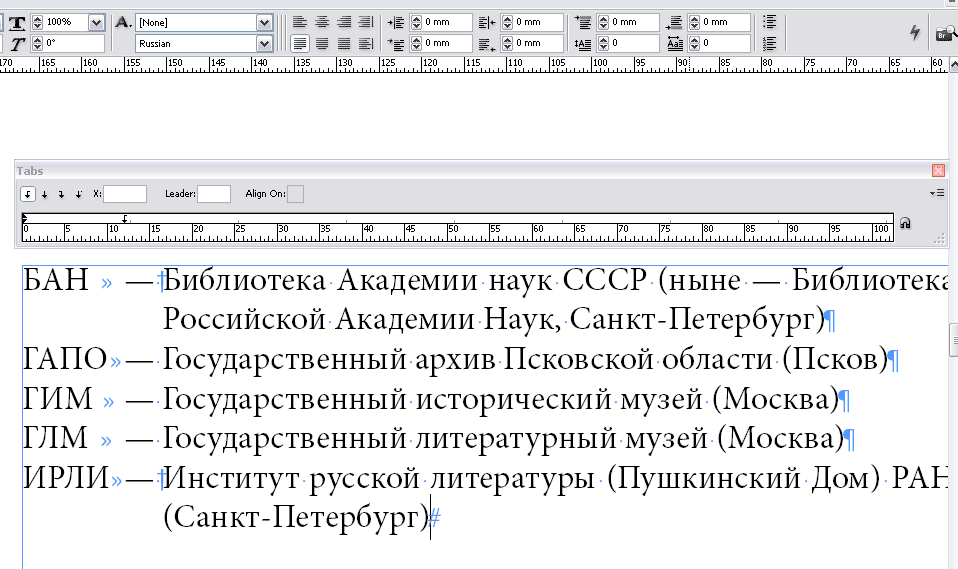Click the word ИРЛИ in the text

coord(66,478)
